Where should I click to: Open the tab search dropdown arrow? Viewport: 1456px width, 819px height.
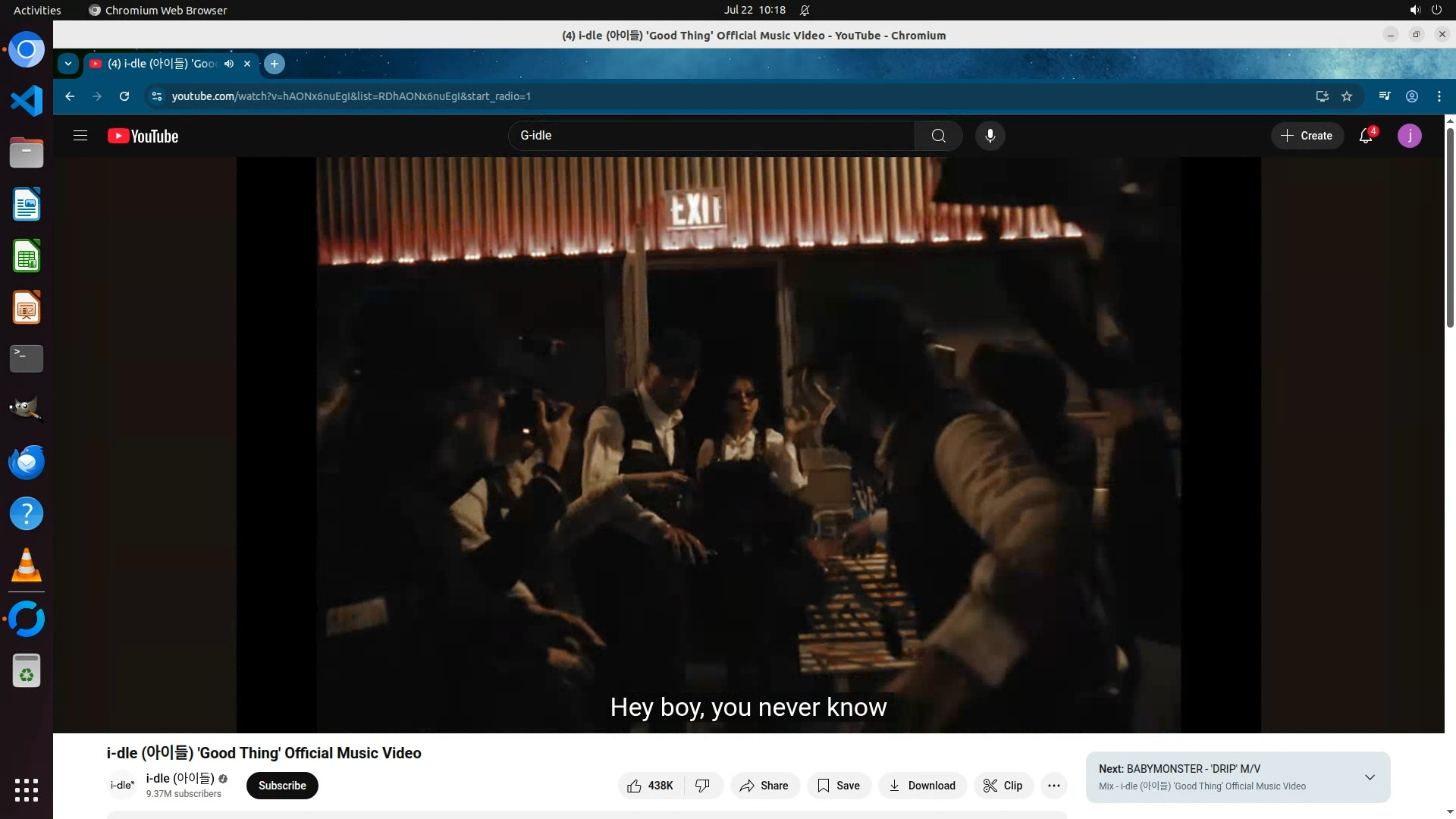68,64
